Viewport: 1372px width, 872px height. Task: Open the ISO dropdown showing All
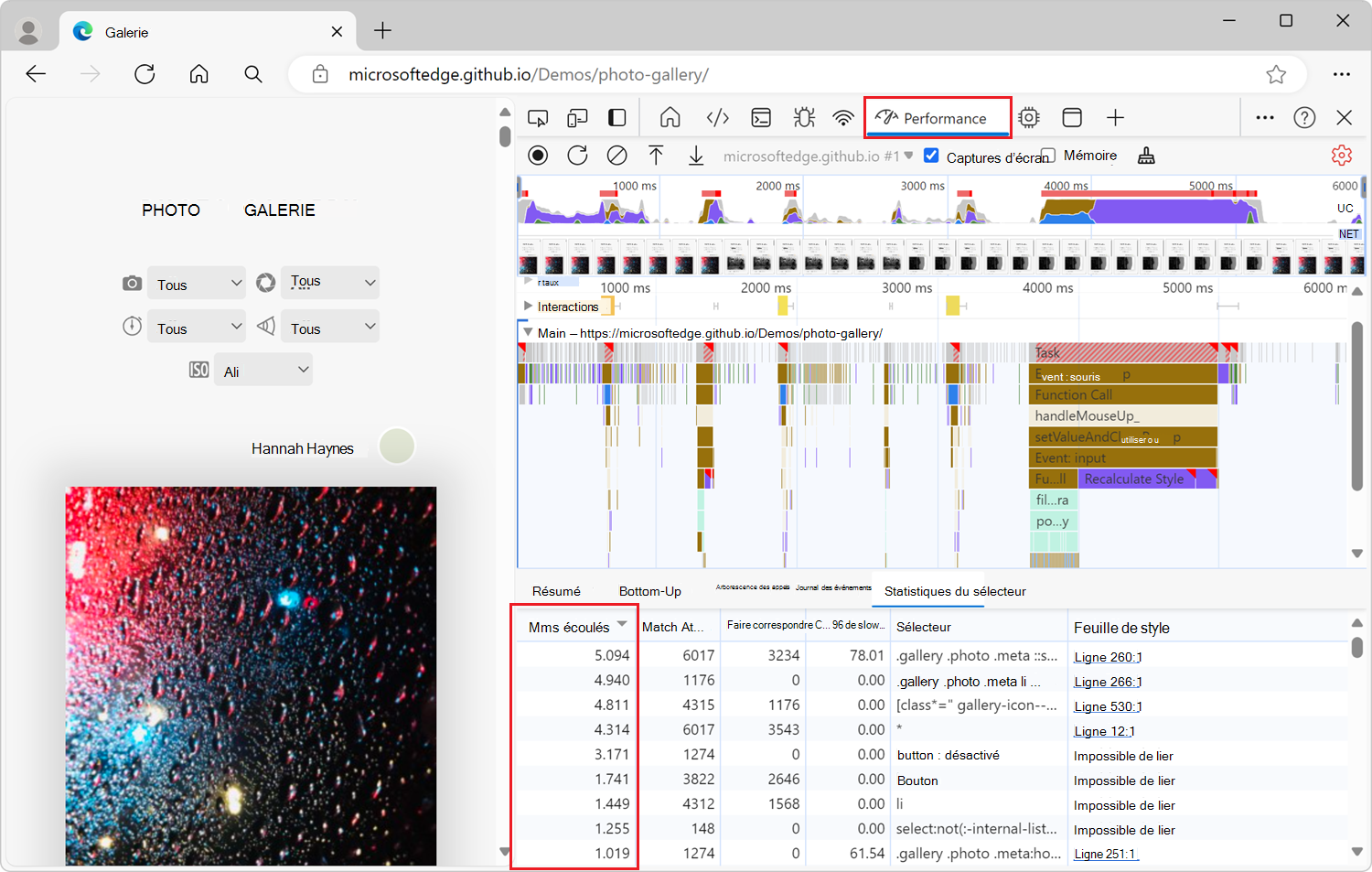(x=263, y=371)
